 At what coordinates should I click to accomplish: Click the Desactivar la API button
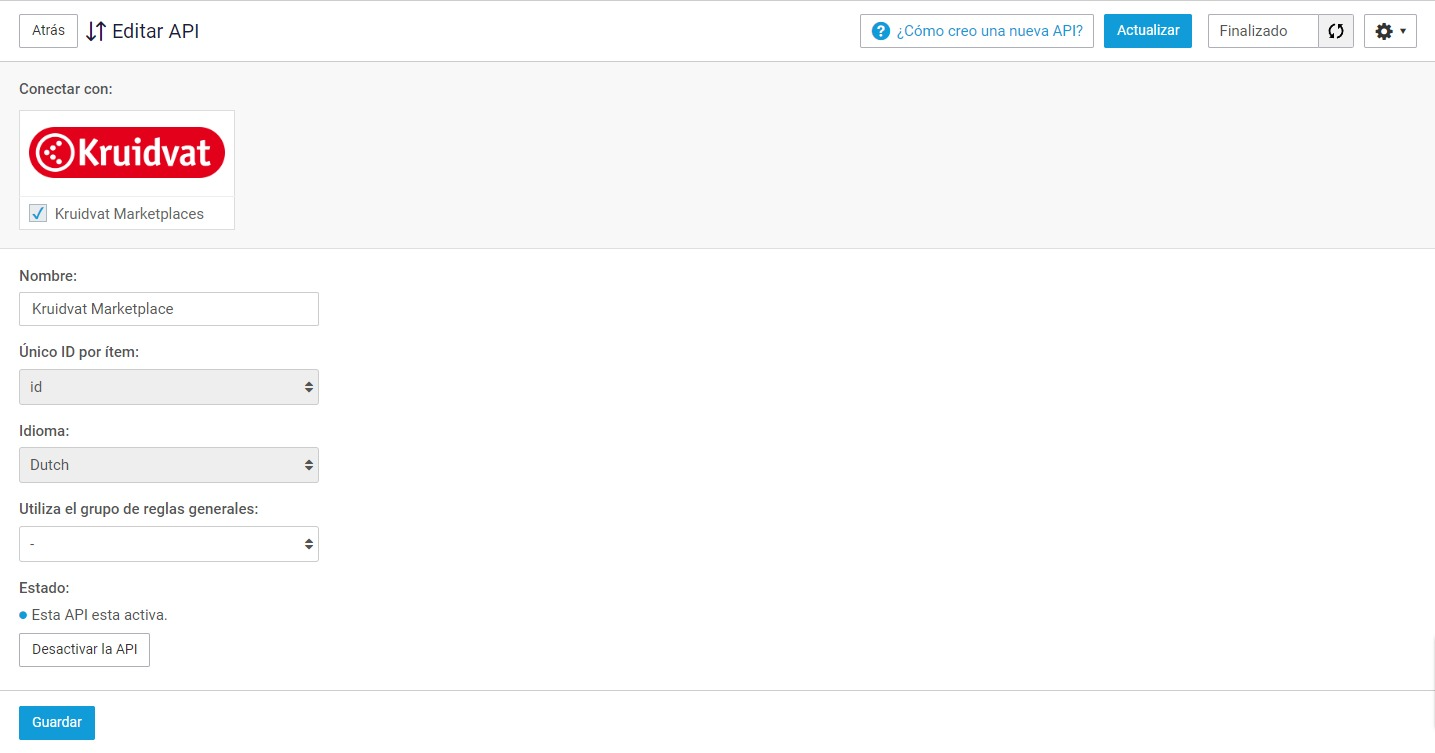click(x=84, y=649)
